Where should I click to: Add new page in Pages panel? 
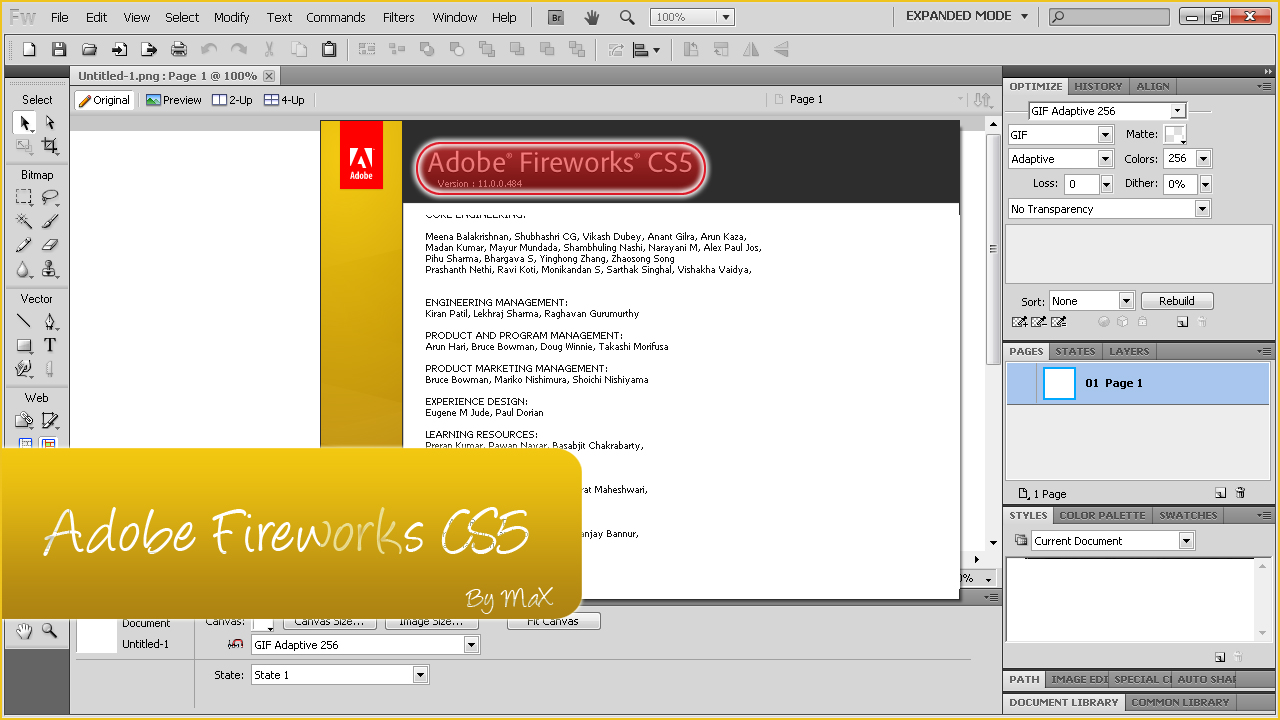pyautogui.click(x=1221, y=493)
